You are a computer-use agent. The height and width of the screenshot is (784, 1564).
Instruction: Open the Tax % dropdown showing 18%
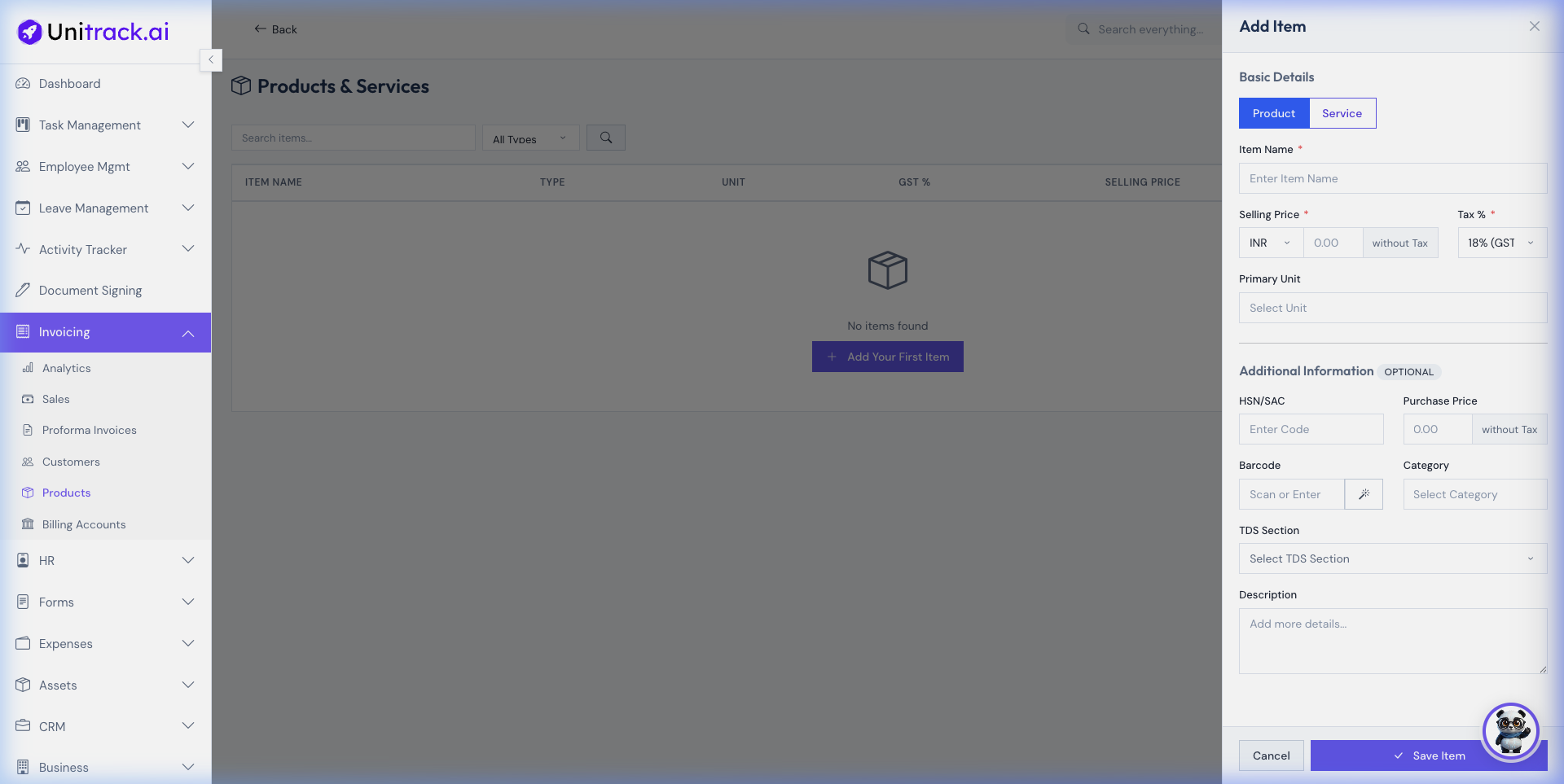click(1501, 243)
